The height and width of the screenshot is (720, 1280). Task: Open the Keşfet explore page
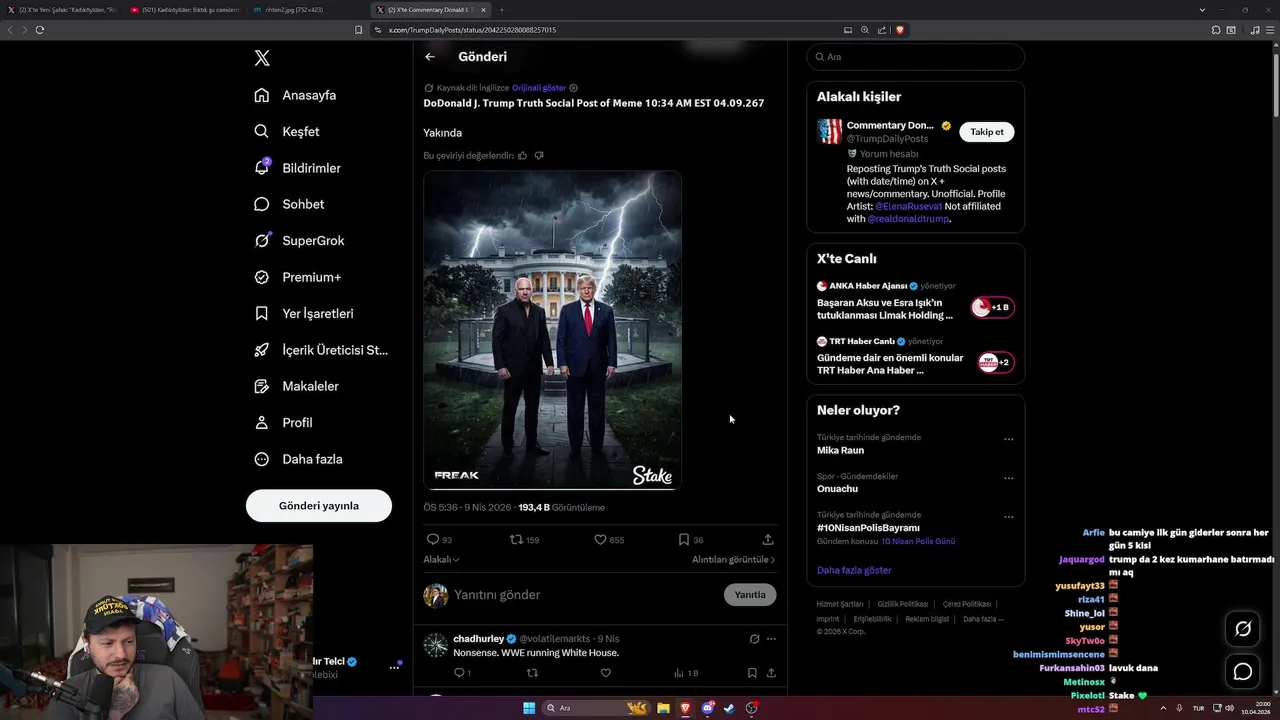click(287, 131)
